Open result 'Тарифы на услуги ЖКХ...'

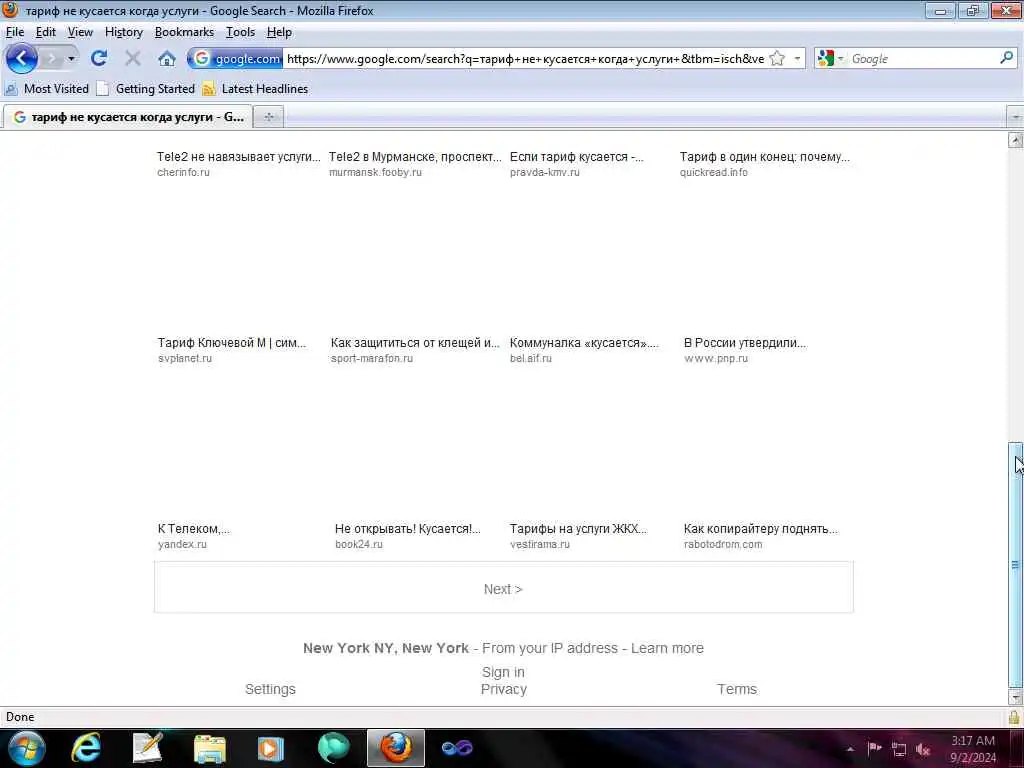coord(578,529)
